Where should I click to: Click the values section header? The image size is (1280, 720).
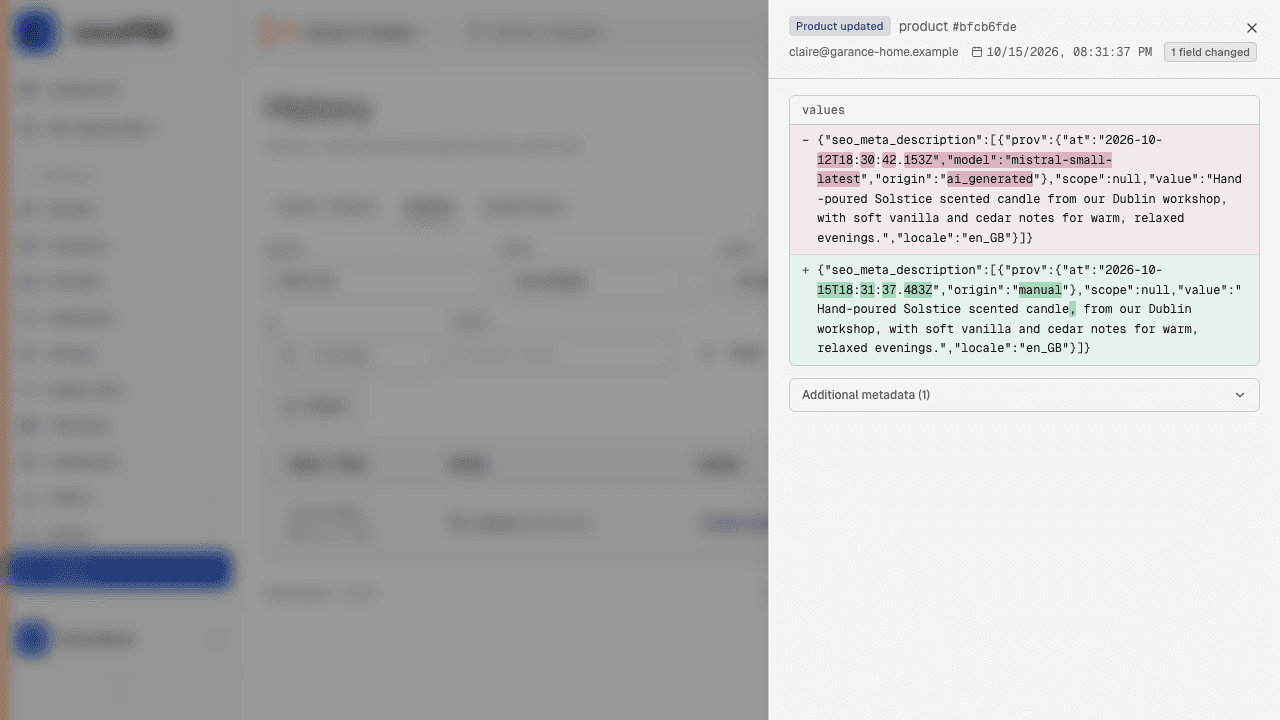coord(1024,110)
